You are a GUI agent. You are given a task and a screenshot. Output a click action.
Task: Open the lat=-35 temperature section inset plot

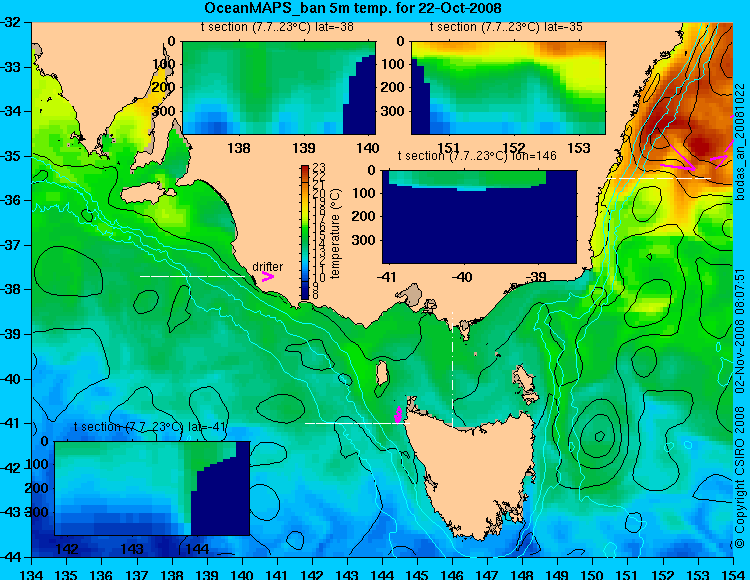click(508, 88)
